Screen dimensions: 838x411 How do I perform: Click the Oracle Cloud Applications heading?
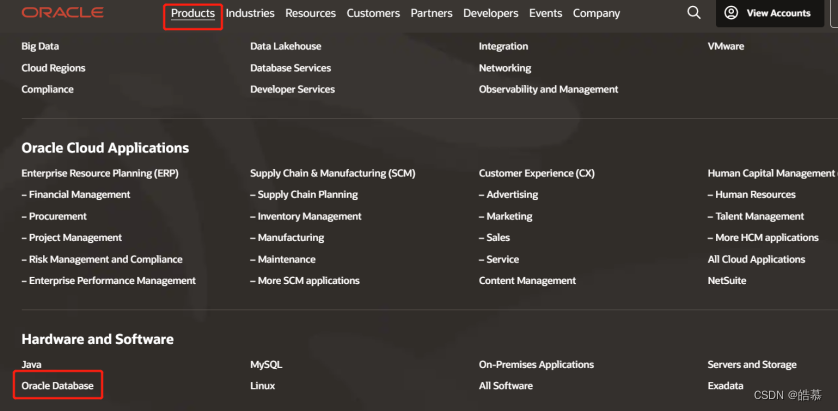click(x=105, y=148)
